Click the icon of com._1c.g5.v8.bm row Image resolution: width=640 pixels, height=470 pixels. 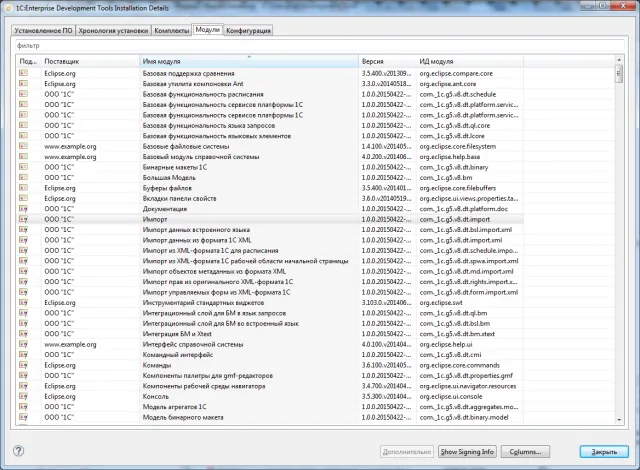click(23, 177)
